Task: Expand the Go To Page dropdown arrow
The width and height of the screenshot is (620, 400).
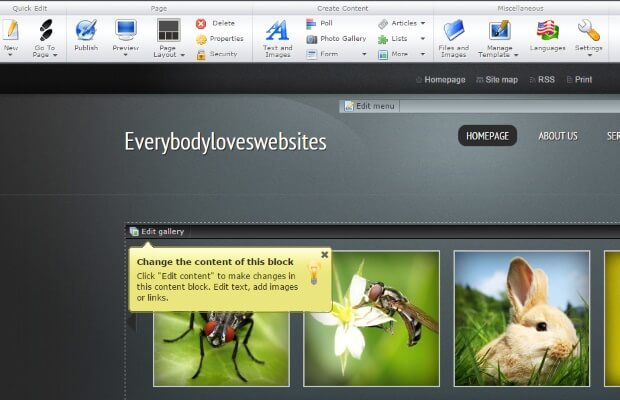Action: pos(55,55)
